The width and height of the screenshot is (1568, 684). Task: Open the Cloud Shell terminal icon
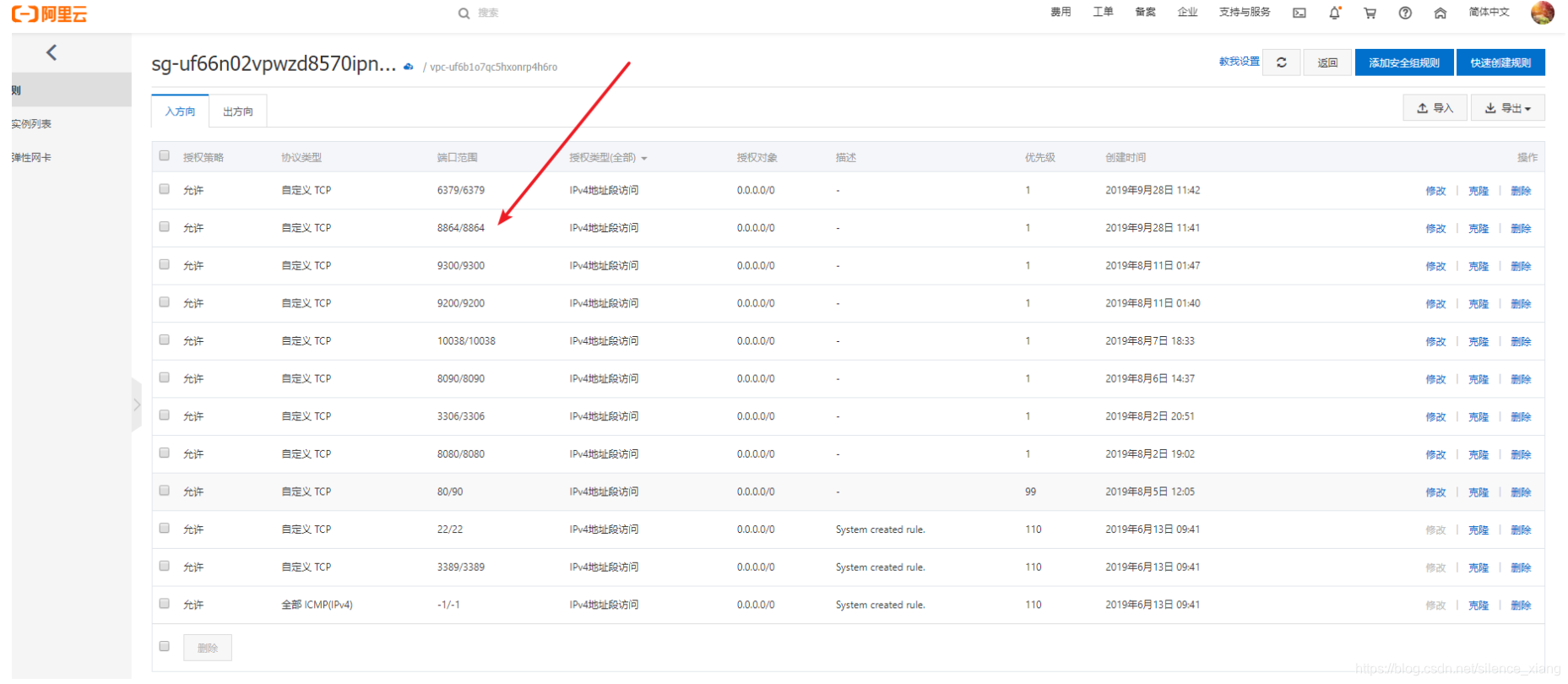(1299, 13)
